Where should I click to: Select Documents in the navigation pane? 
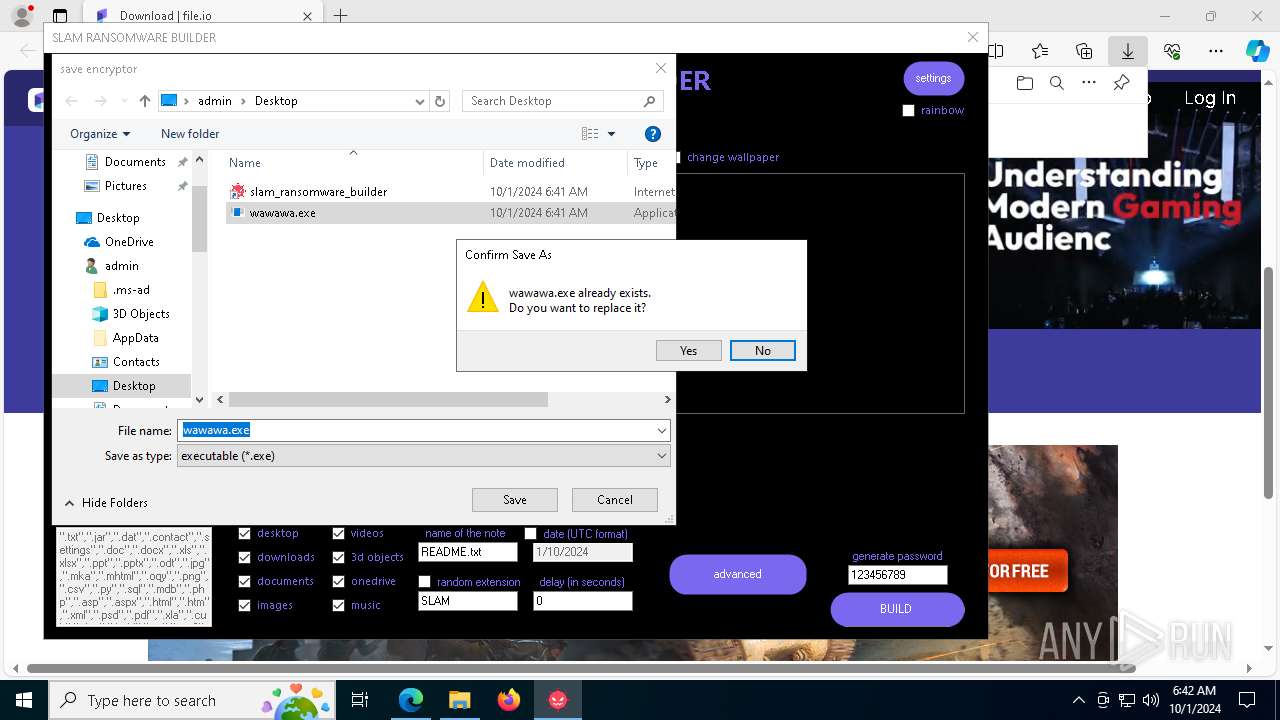click(135, 162)
